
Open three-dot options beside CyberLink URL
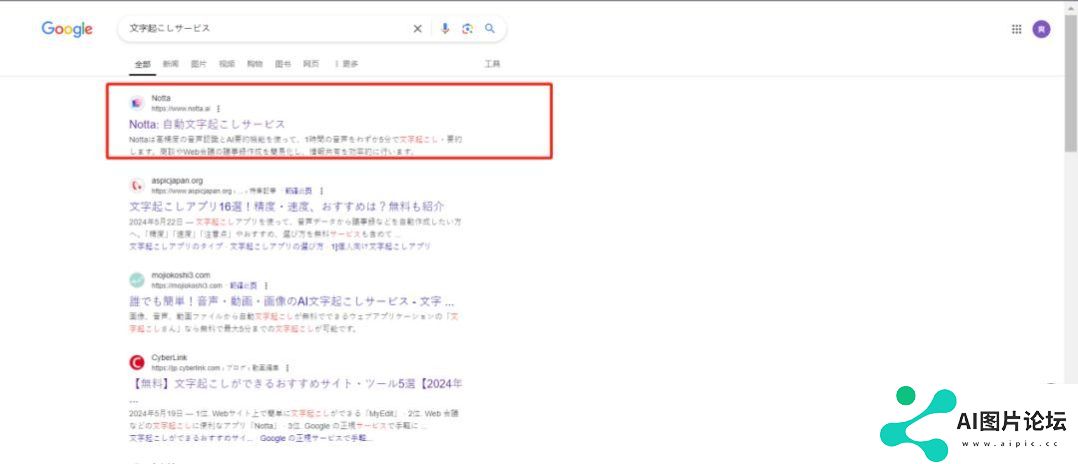click(x=287, y=368)
